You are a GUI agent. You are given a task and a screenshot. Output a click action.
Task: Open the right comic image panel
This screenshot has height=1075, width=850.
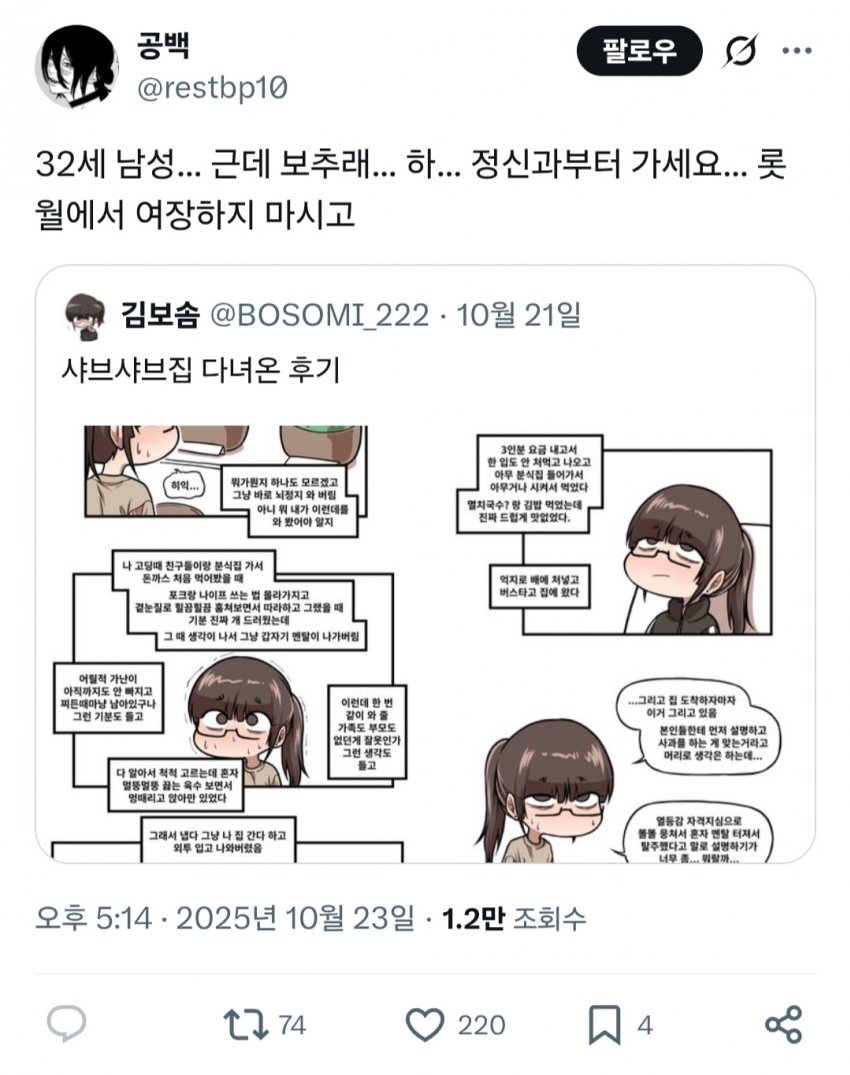[620, 644]
